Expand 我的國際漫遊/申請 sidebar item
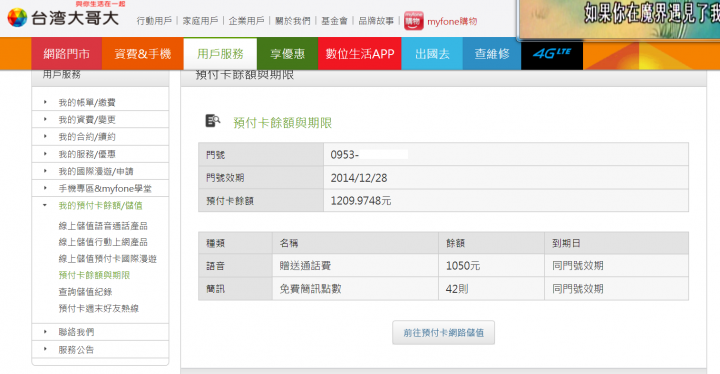720x374 pixels. pos(96,171)
